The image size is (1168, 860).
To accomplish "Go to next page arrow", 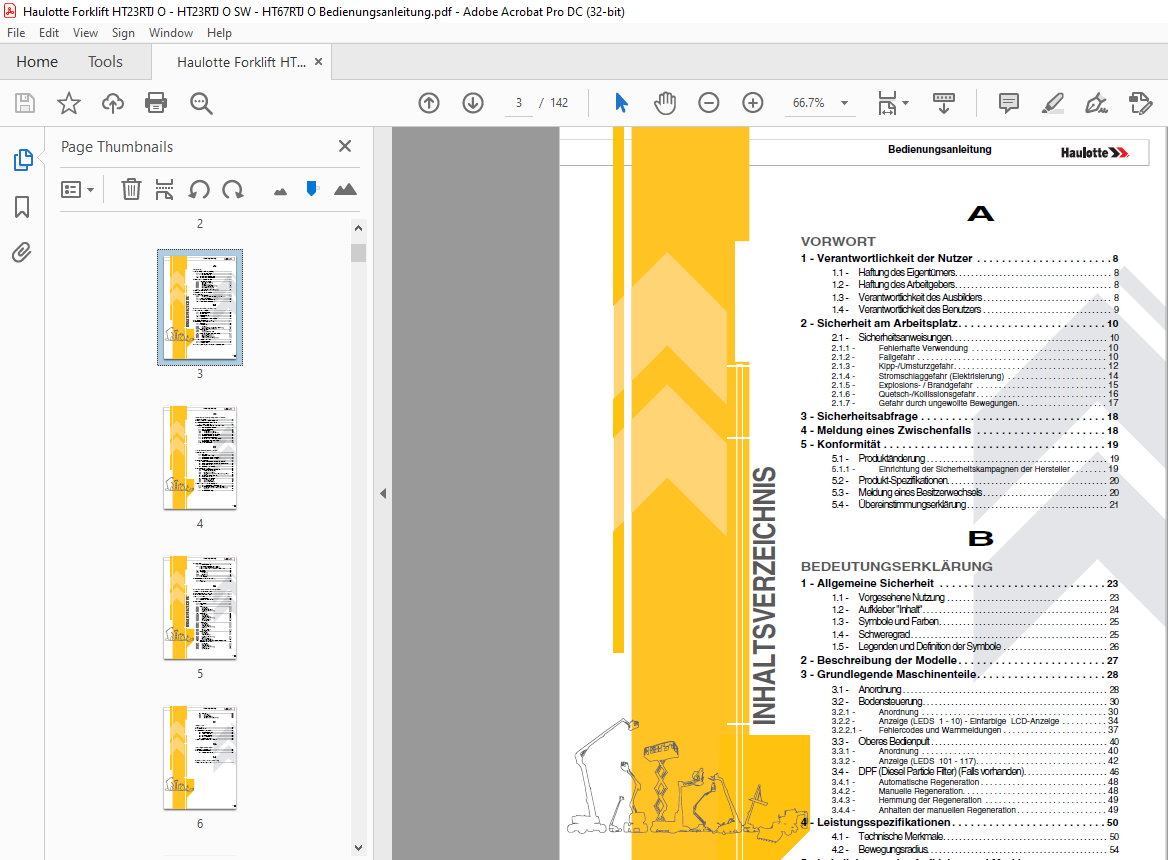I will [473, 103].
